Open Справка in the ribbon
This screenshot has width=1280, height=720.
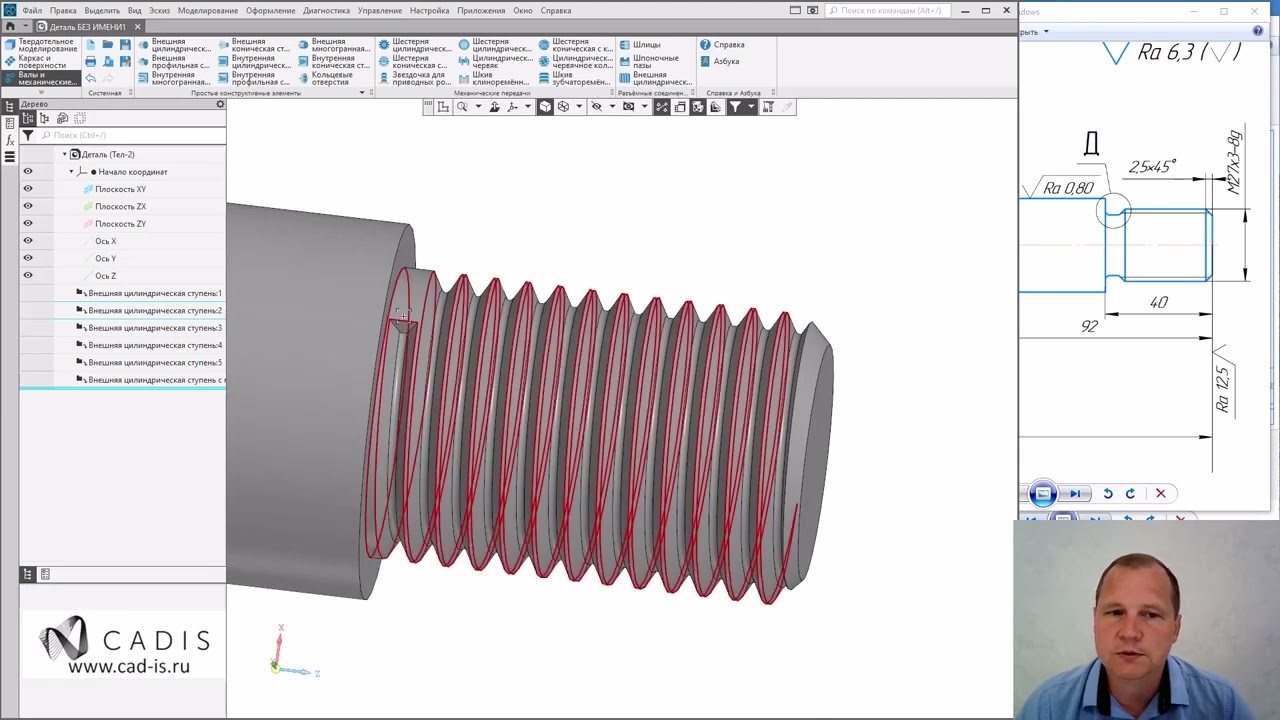point(722,45)
